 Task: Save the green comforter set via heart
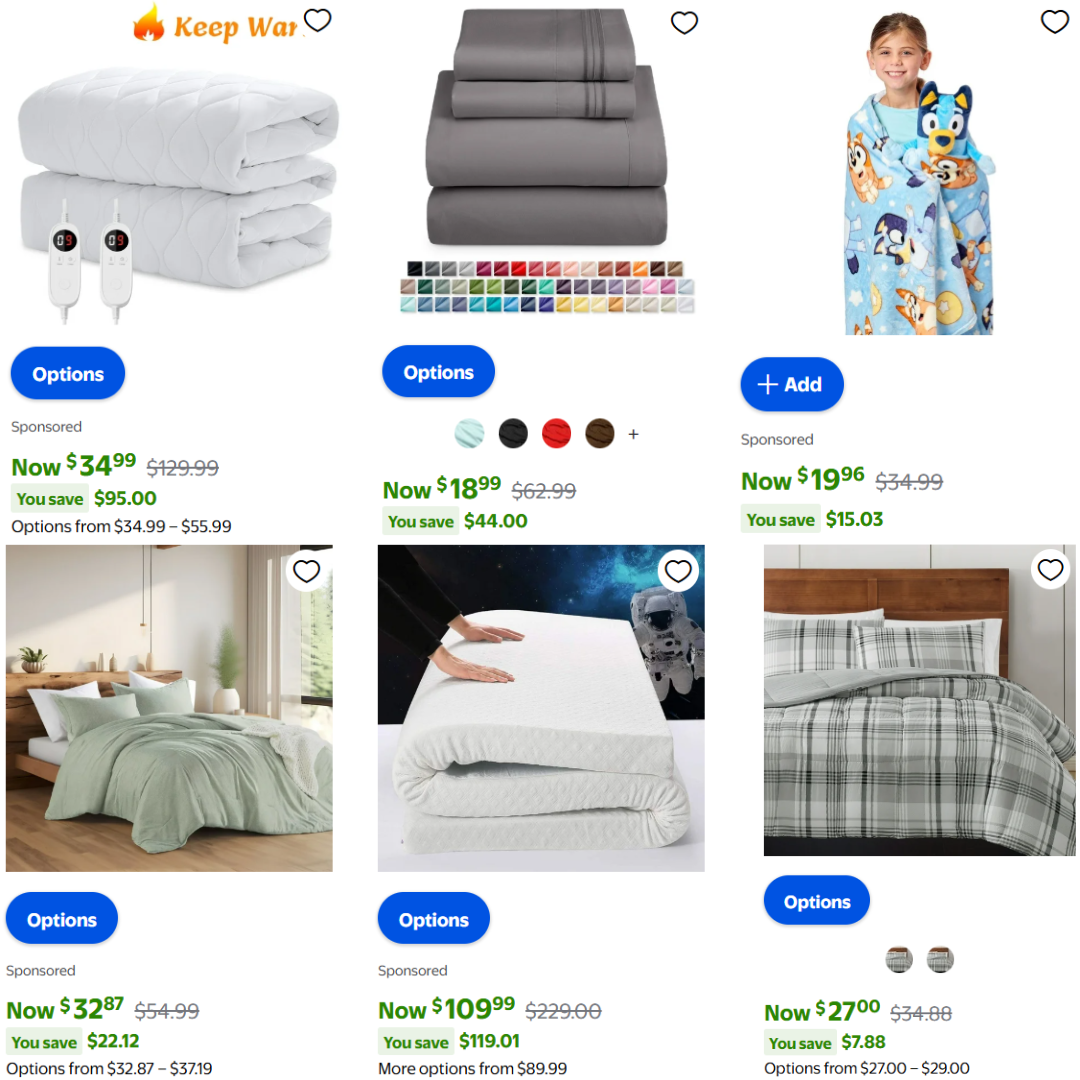(307, 571)
